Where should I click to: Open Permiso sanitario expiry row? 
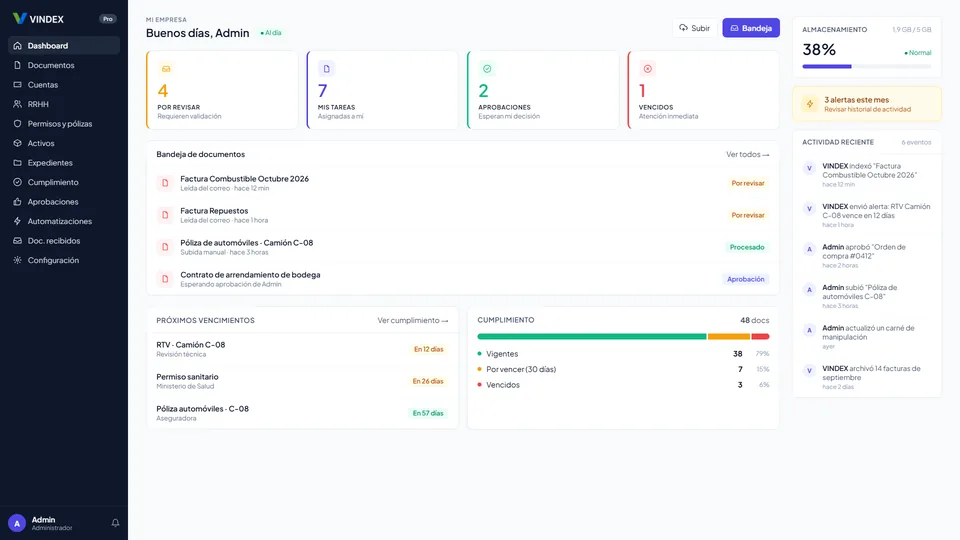(x=302, y=381)
